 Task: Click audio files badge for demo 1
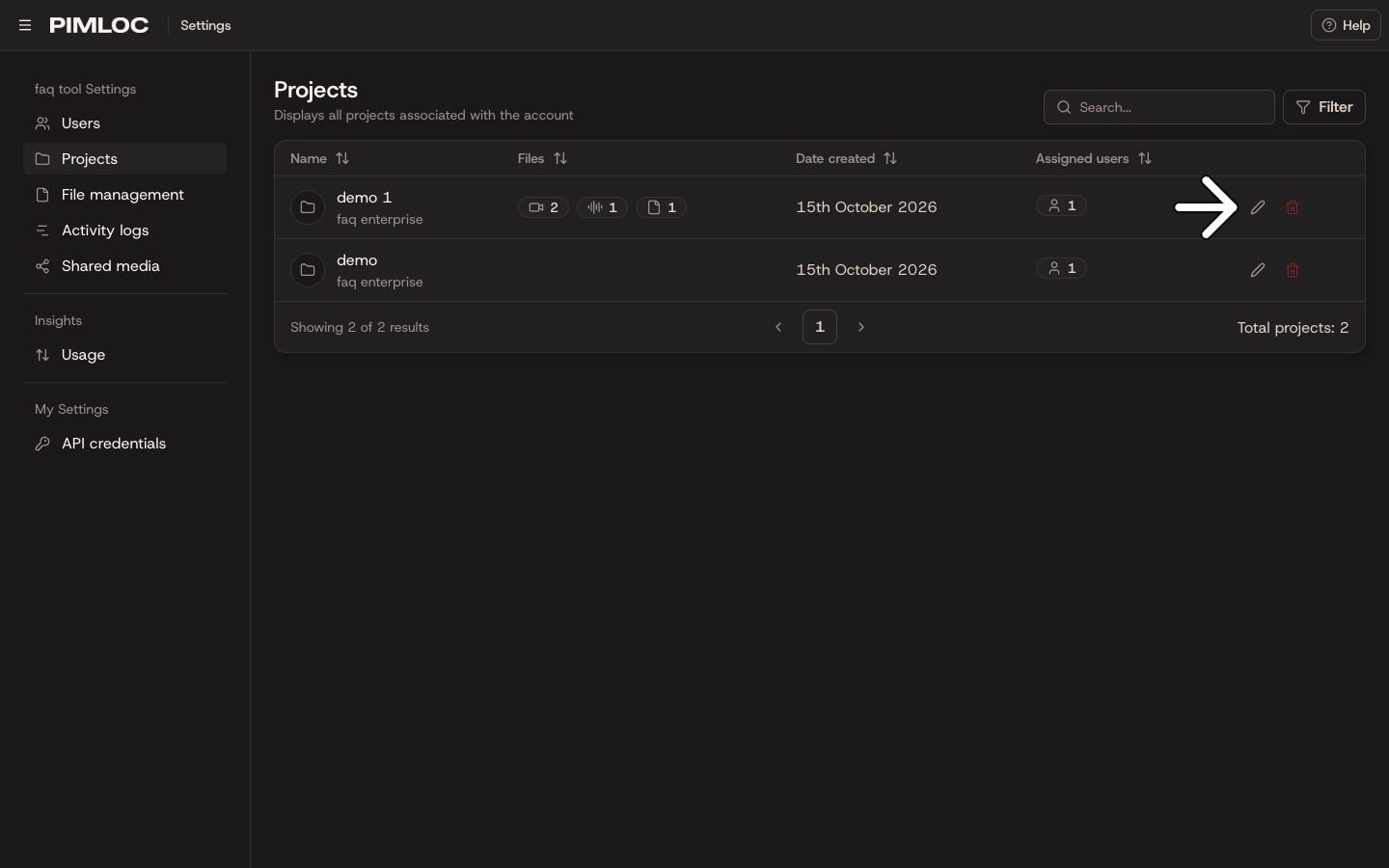602,207
